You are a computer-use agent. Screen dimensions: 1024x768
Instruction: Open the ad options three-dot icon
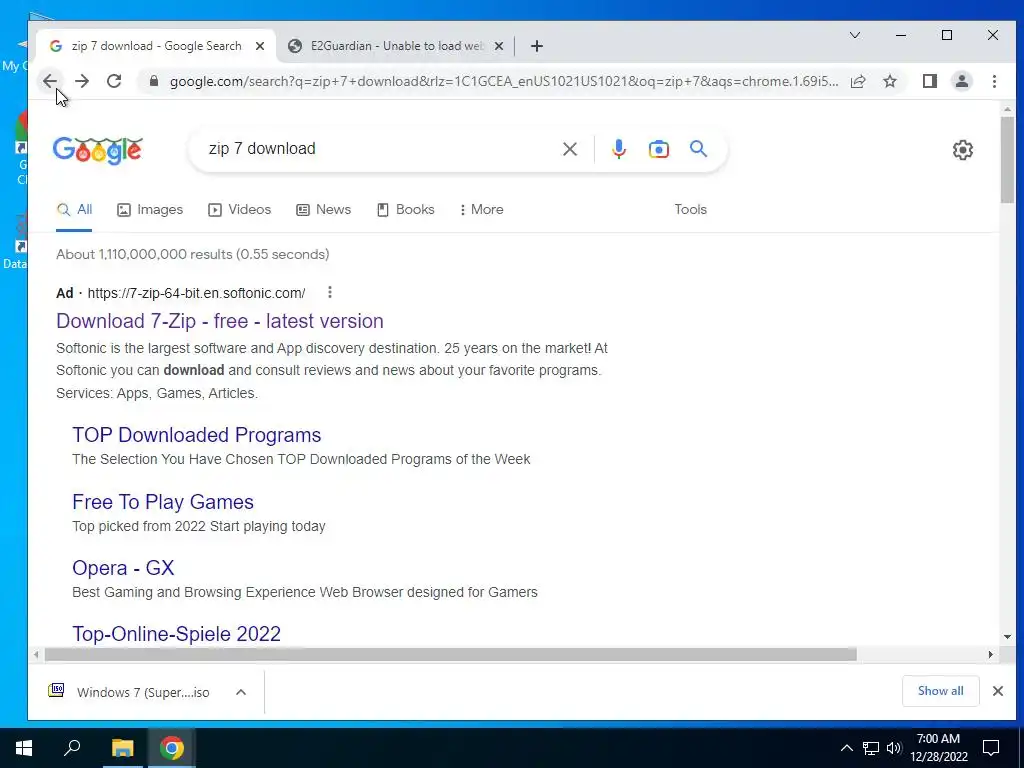tap(330, 293)
